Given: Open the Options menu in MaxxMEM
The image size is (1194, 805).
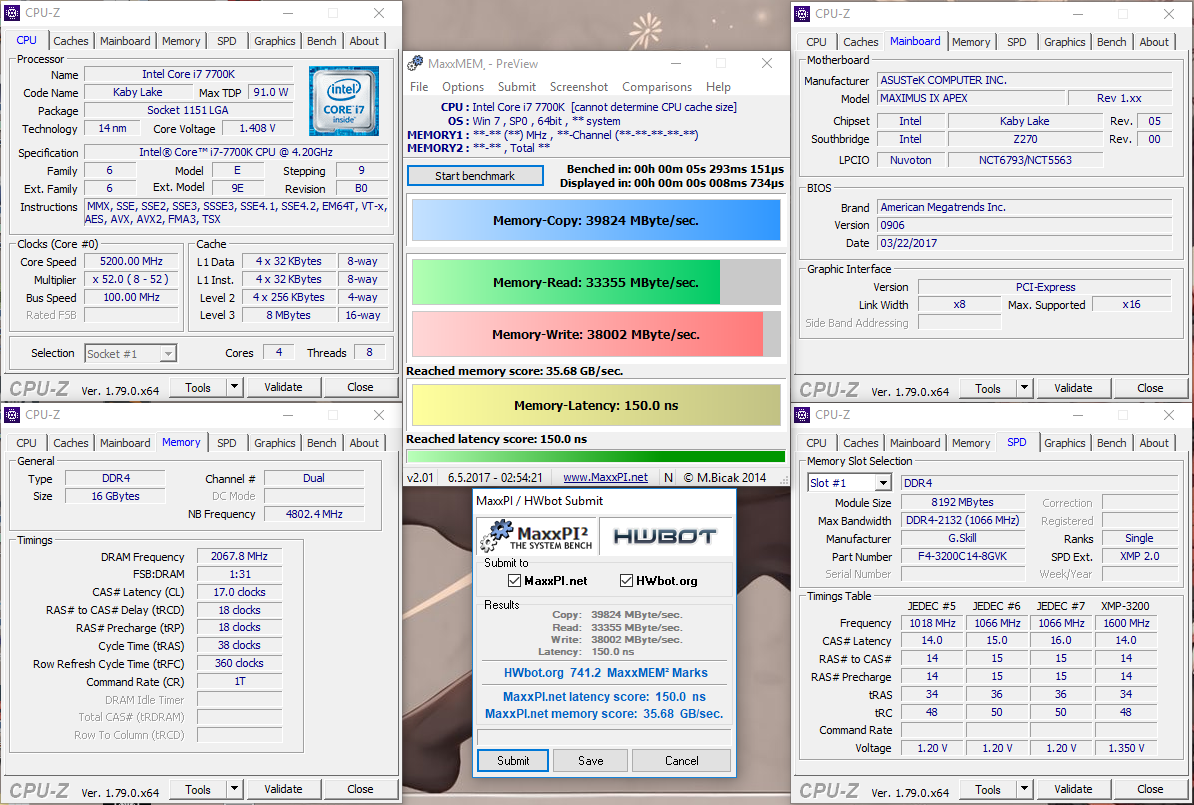Looking at the screenshot, I should pyautogui.click(x=463, y=87).
